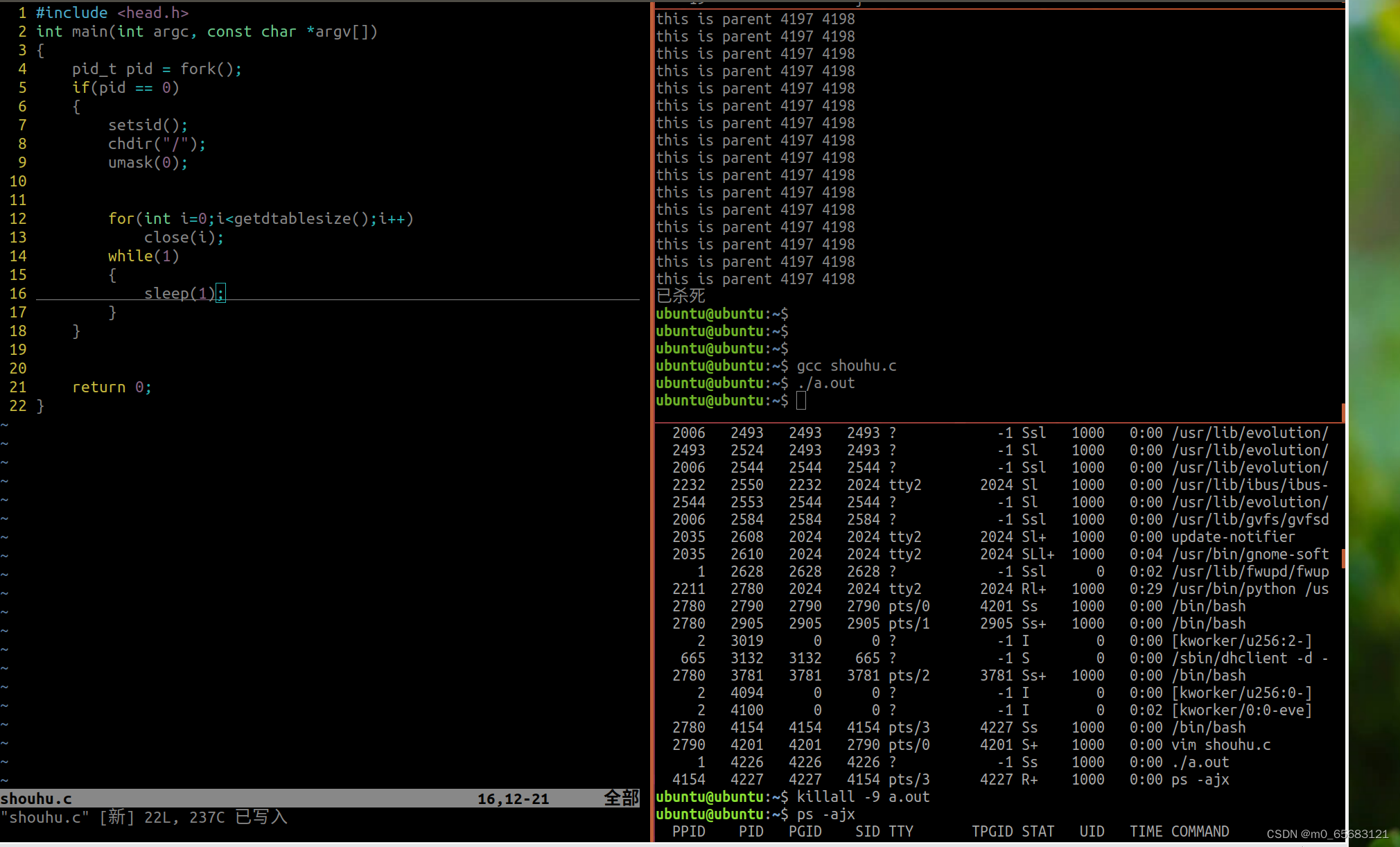
Task: Click the orange scrollbar marker of upper terminal
Action: 1343,413
